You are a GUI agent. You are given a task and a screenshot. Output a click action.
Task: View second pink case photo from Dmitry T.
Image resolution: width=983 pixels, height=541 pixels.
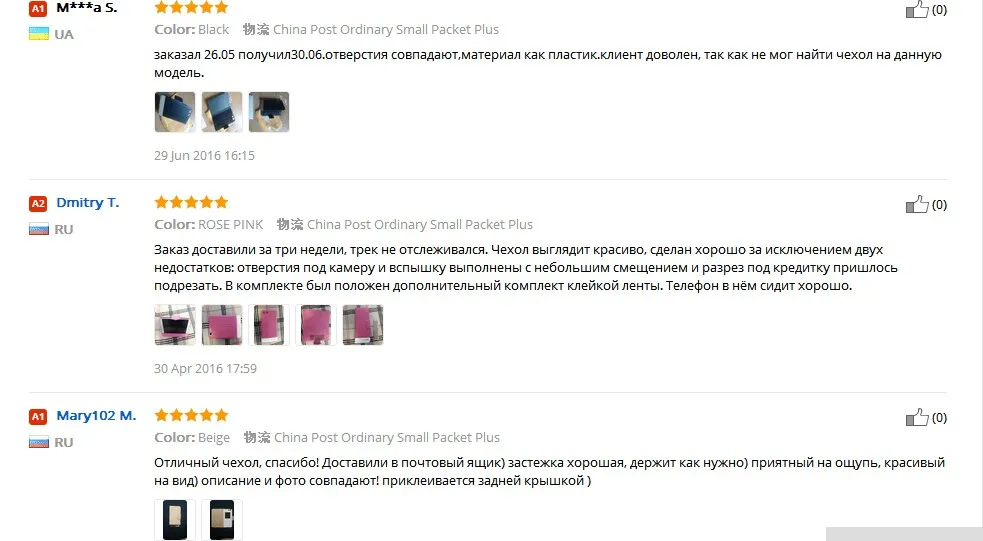[x=222, y=325]
